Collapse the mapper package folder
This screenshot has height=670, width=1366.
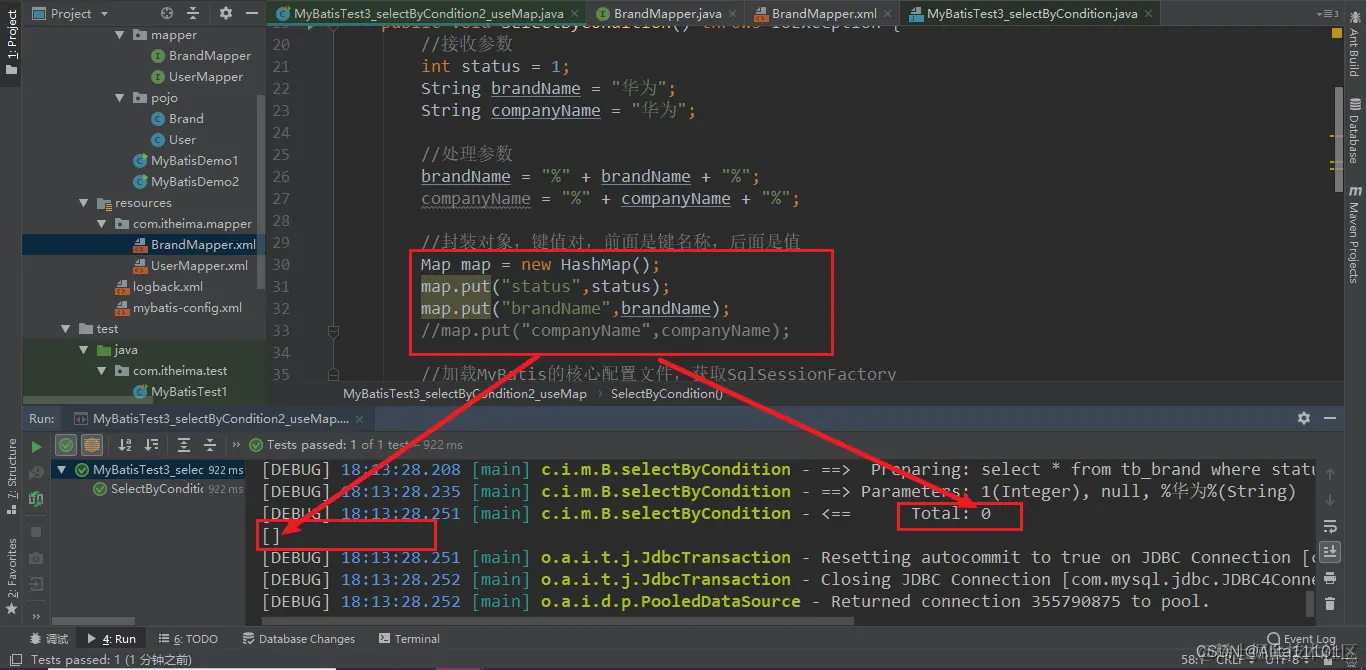tap(122, 35)
